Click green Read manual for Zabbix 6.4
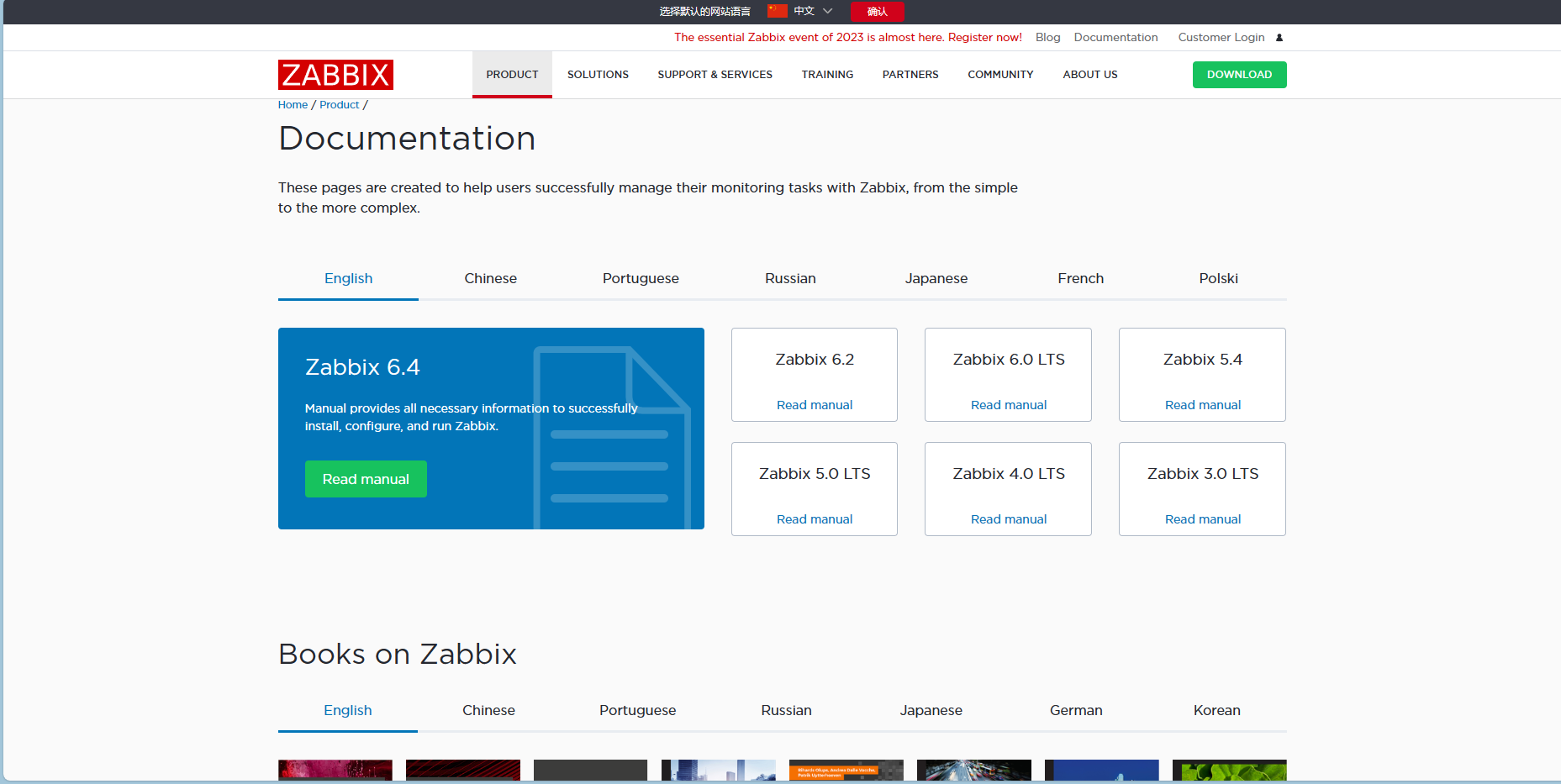This screenshot has width=1561, height=784. point(366,479)
